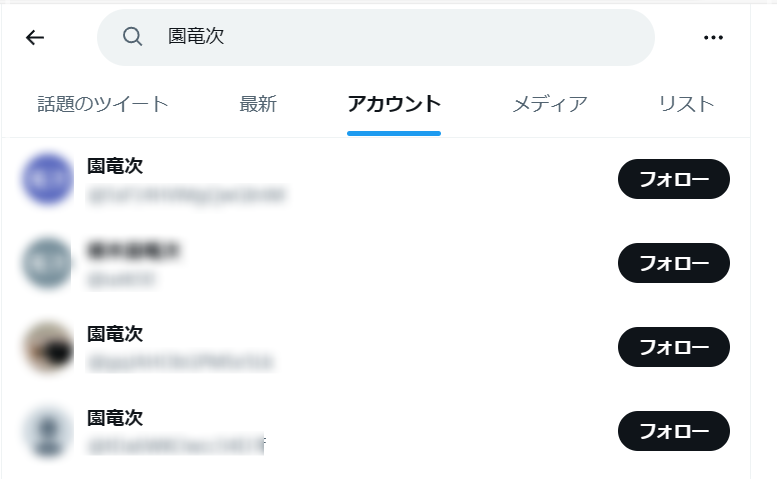Follow the third listed account
Image resolution: width=777 pixels, height=479 pixels.
(673, 347)
